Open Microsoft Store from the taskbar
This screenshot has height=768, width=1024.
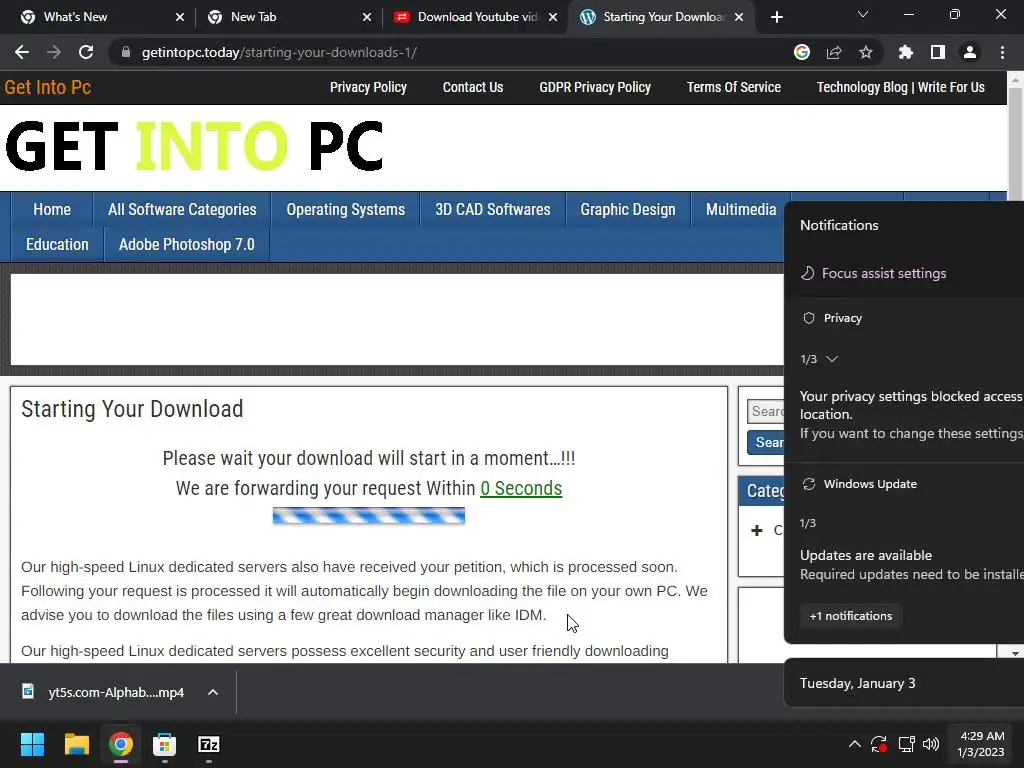pyautogui.click(x=165, y=744)
